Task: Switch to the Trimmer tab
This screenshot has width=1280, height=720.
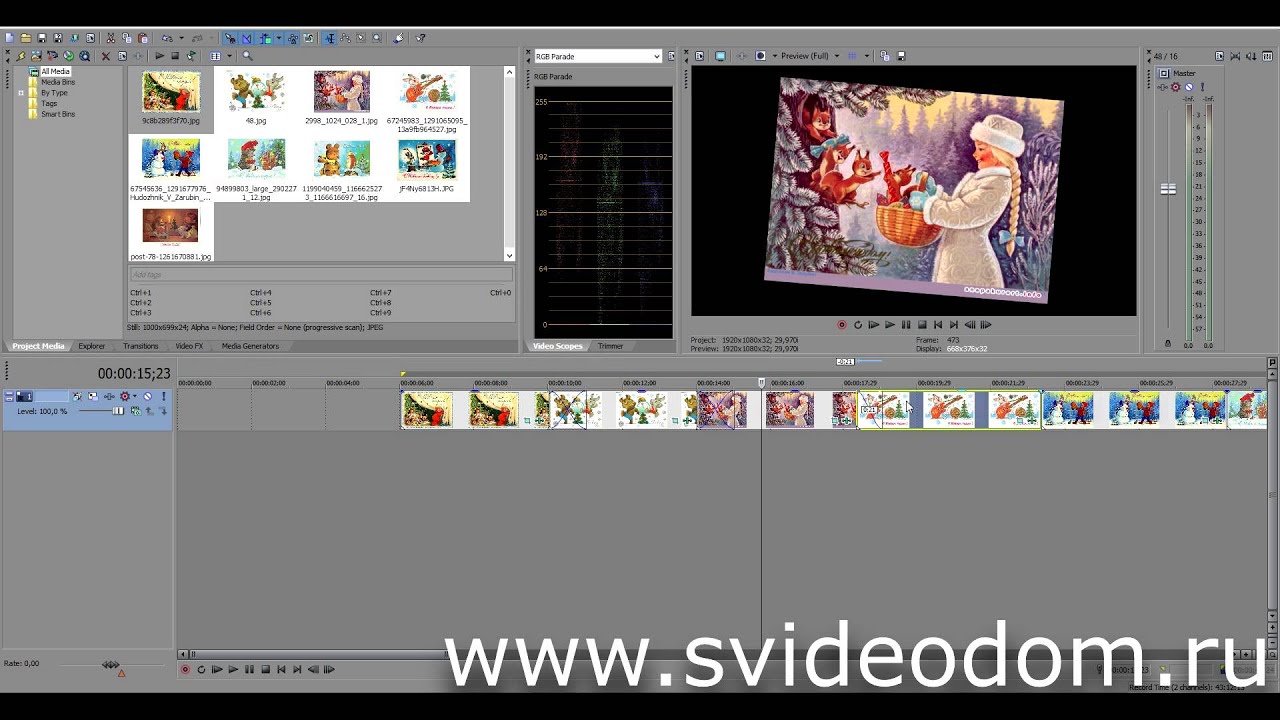Action: coord(610,346)
